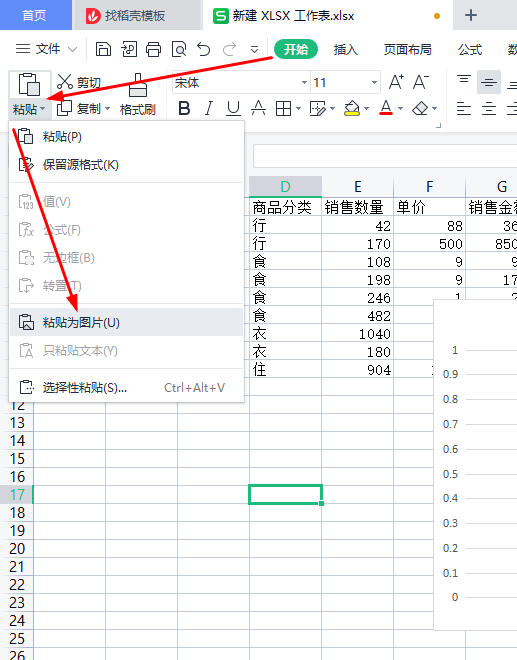Click the draw border pencil icon
This screenshot has height=660, width=517.
click(317, 109)
